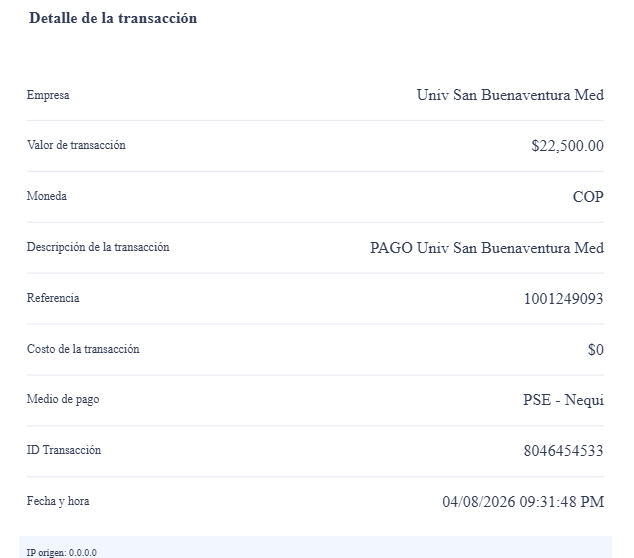Screen dimensions: 634x558
Task: Click the $22,500.00 amount
Action: [567, 146]
